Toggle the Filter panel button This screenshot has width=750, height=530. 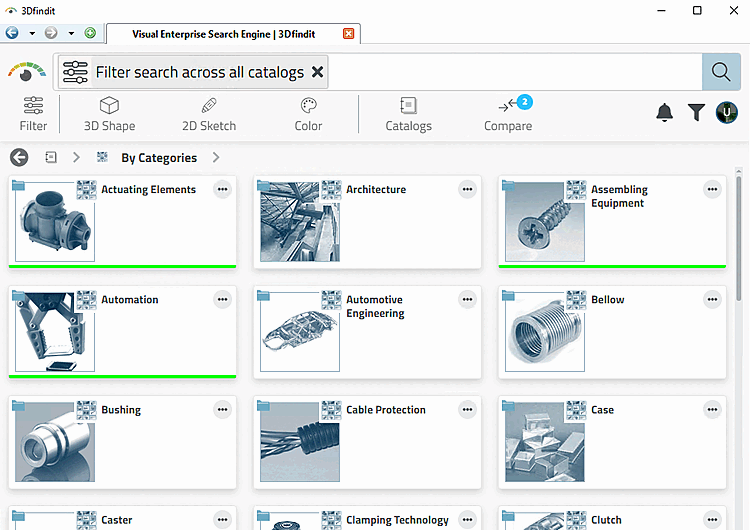(x=33, y=114)
